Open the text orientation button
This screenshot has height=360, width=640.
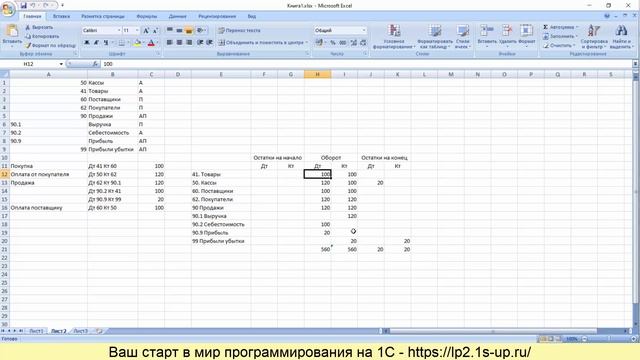coord(200,30)
